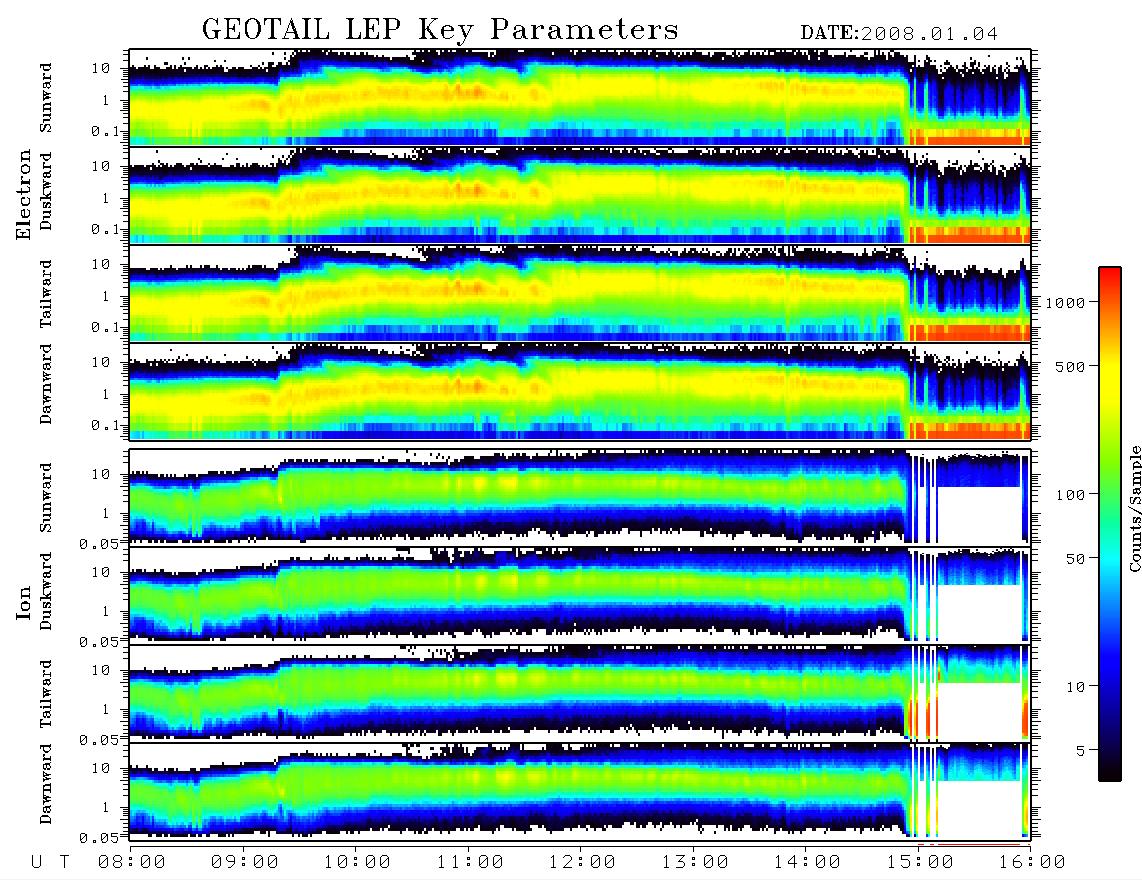Click the "0.1" energy tick of Electron Dawnward panel
Screen dimensions: 1142x880
click(105, 425)
